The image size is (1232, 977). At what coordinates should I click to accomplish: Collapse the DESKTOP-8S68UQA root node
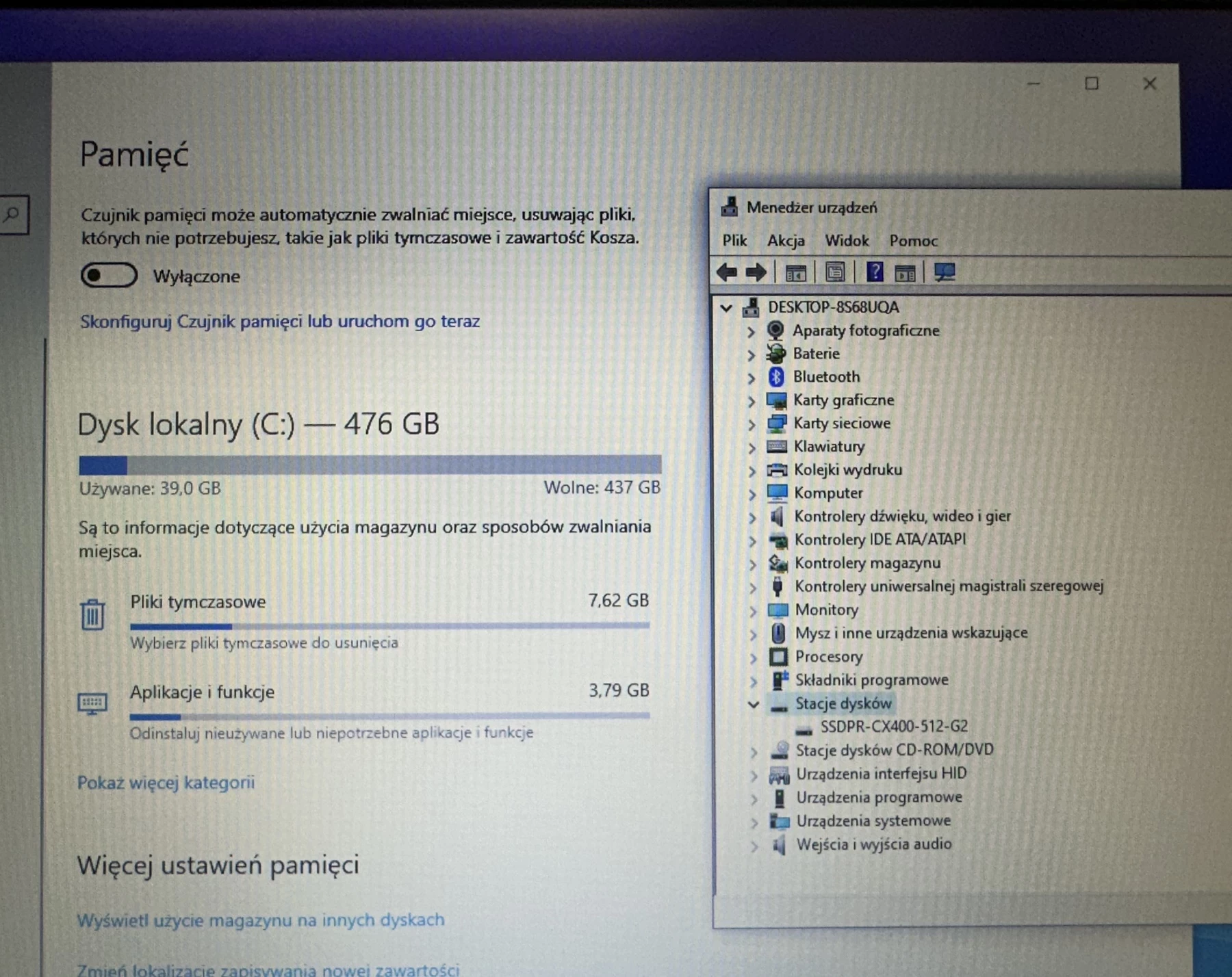pos(726,308)
